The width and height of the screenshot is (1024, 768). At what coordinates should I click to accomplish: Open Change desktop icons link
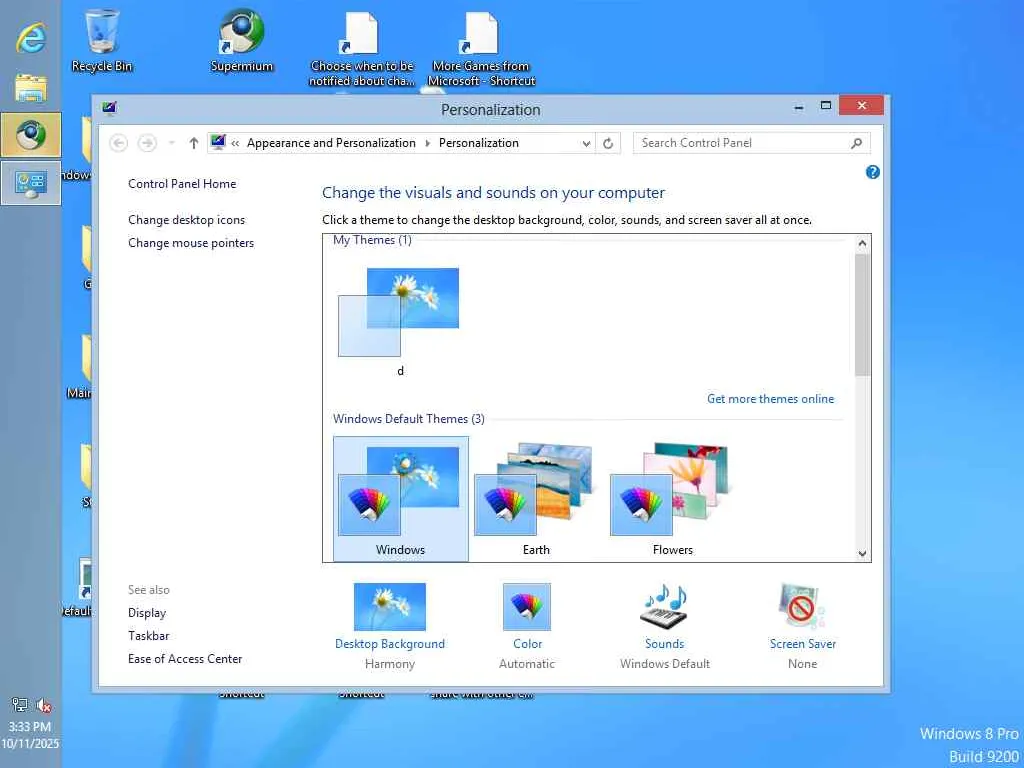(187, 219)
